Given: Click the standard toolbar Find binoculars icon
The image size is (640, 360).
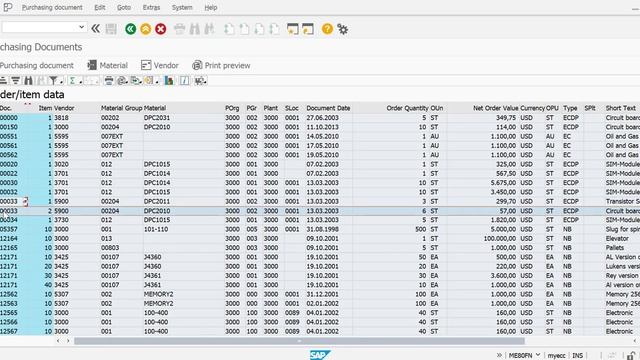Looking at the screenshot, I should point(195,29).
